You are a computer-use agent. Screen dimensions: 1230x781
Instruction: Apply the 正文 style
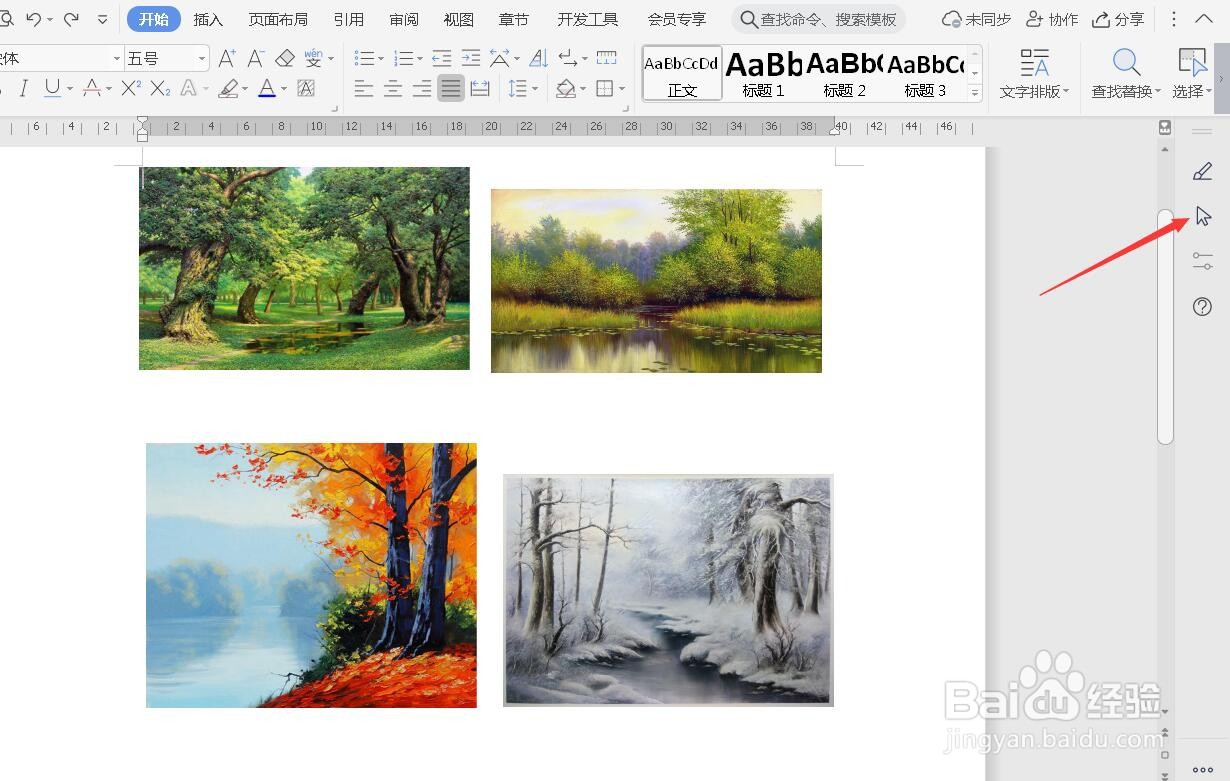[681, 73]
